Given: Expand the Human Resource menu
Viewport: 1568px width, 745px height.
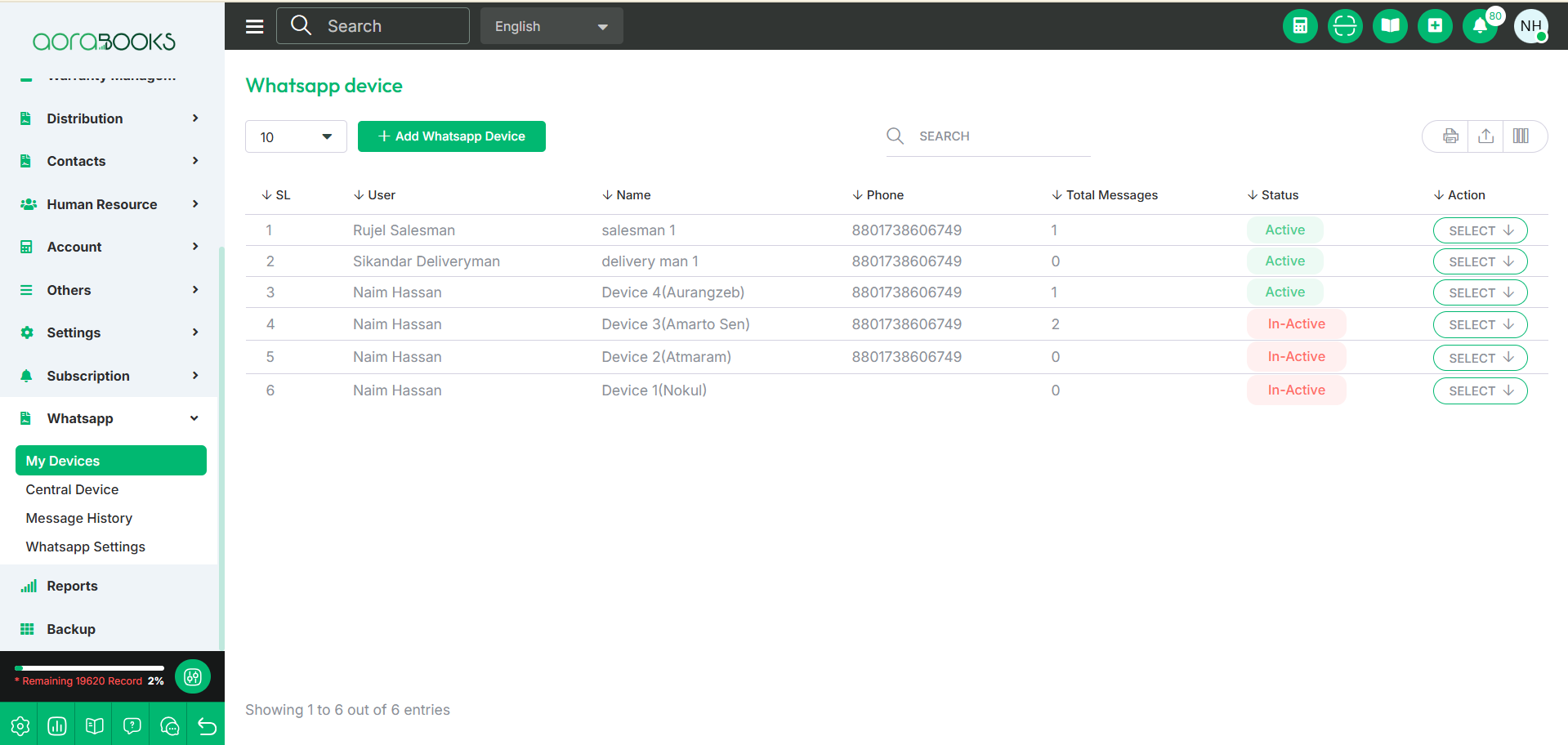Looking at the screenshot, I should [x=110, y=204].
